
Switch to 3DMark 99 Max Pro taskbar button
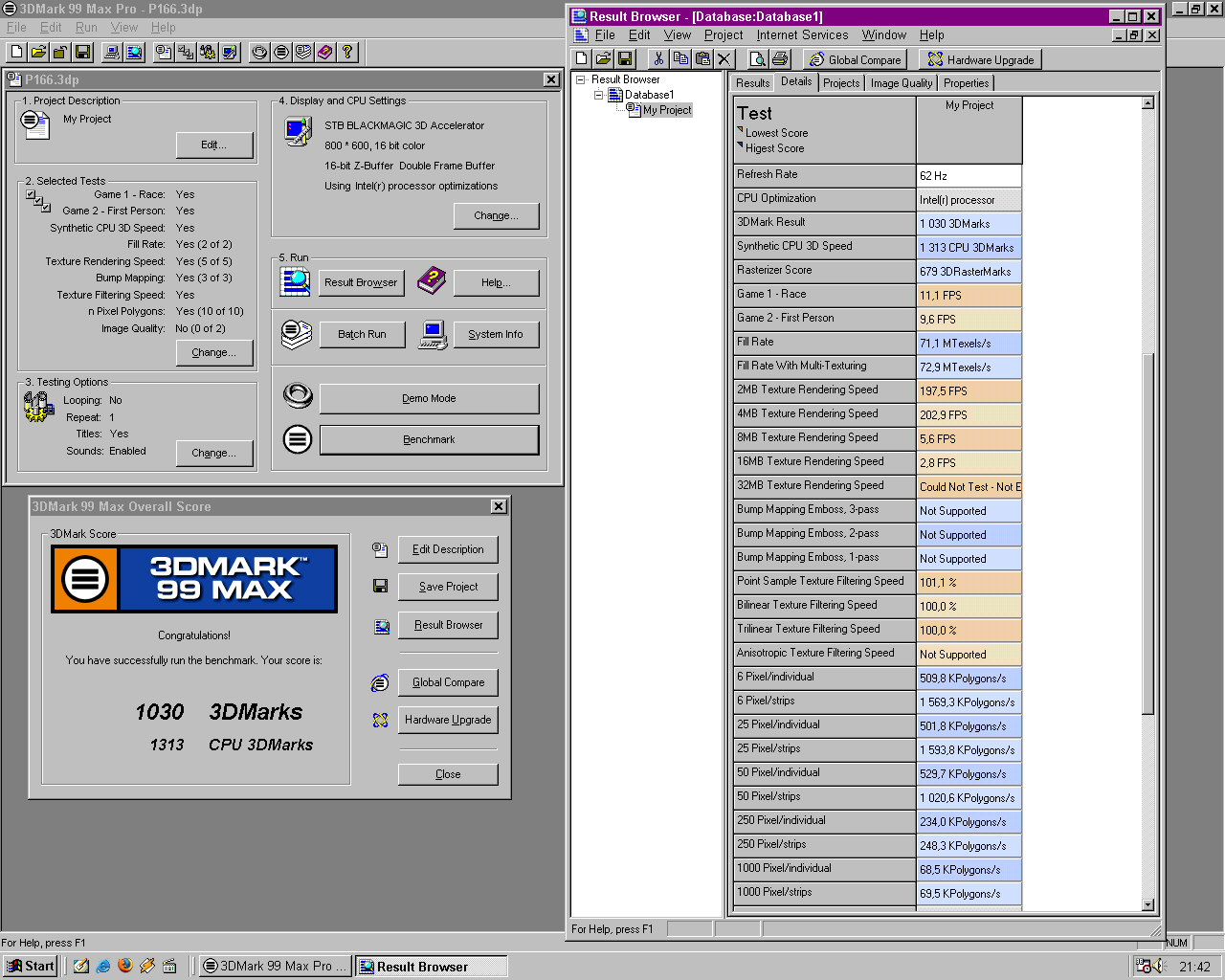(x=275, y=966)
